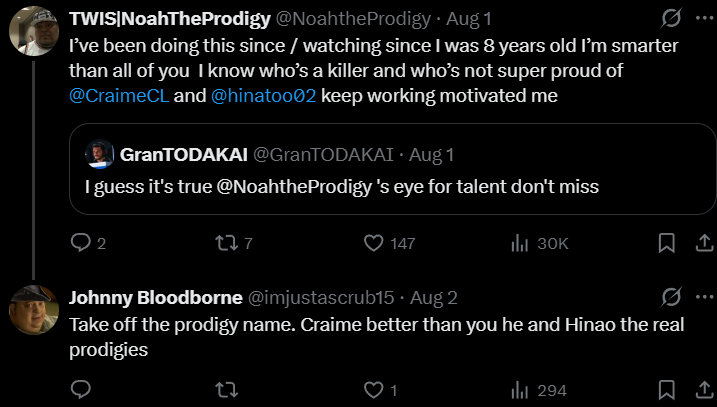Open more options on NoahTheProdigy's tweet
717x407 pixels.
[x=704, y=18]
